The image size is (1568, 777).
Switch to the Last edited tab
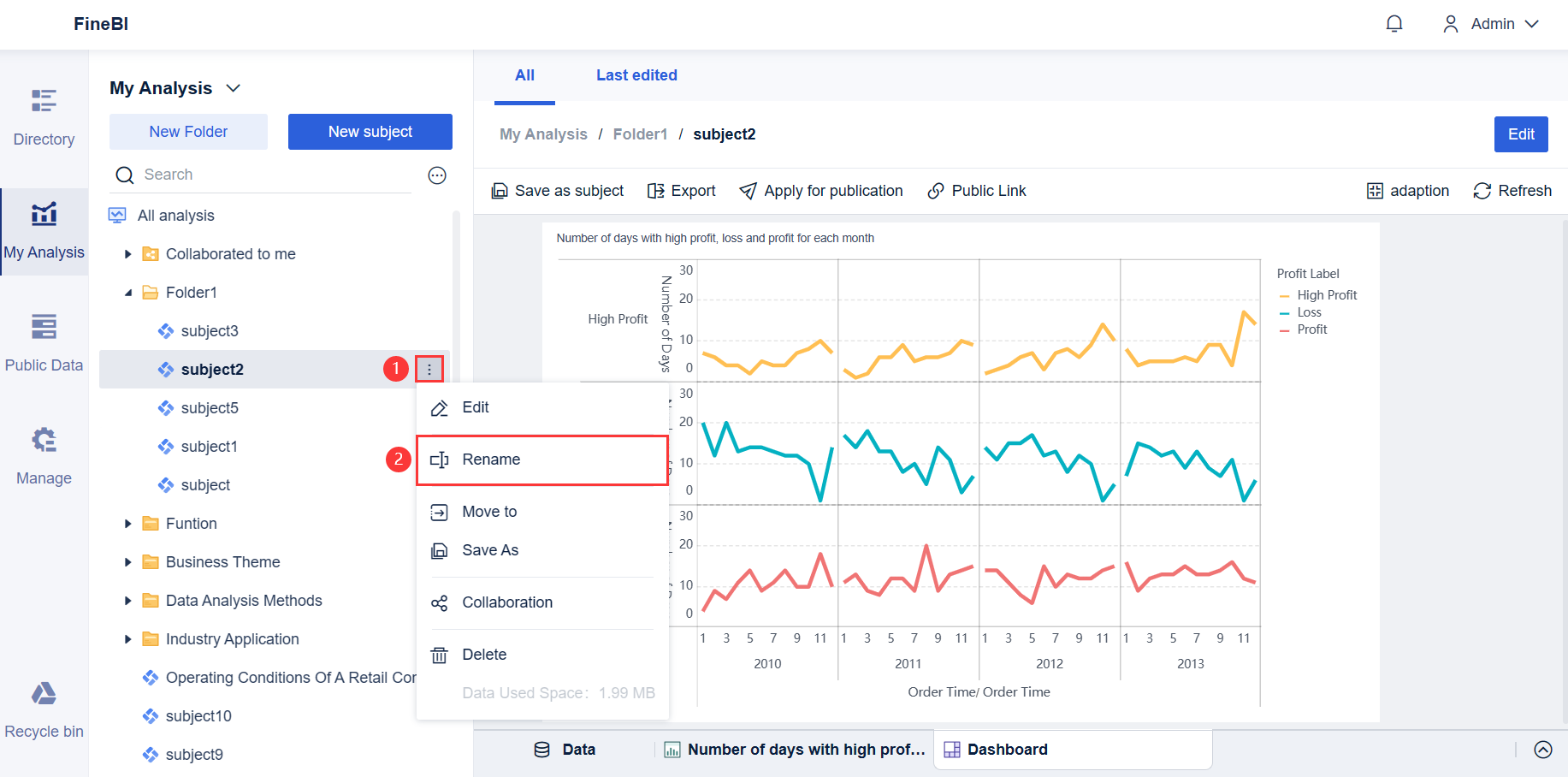pos(636,75)
